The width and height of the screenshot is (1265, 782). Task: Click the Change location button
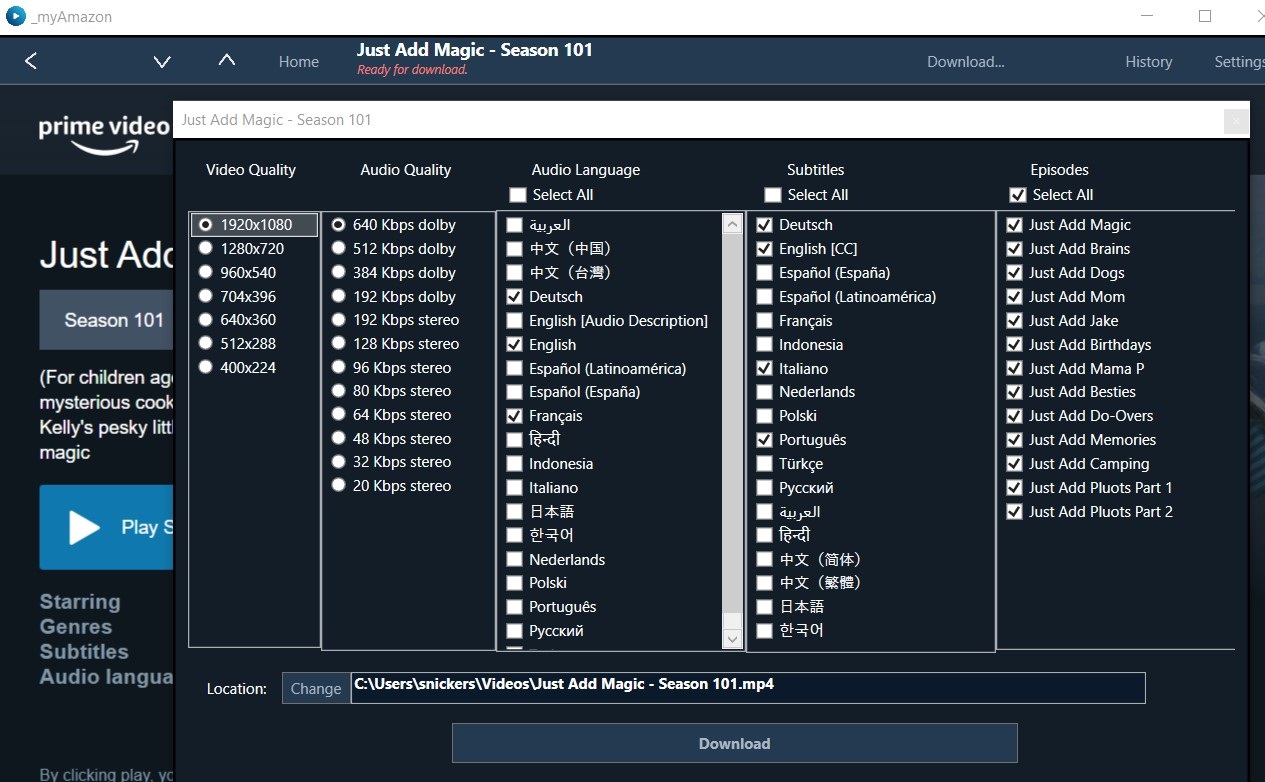point(316,688)
